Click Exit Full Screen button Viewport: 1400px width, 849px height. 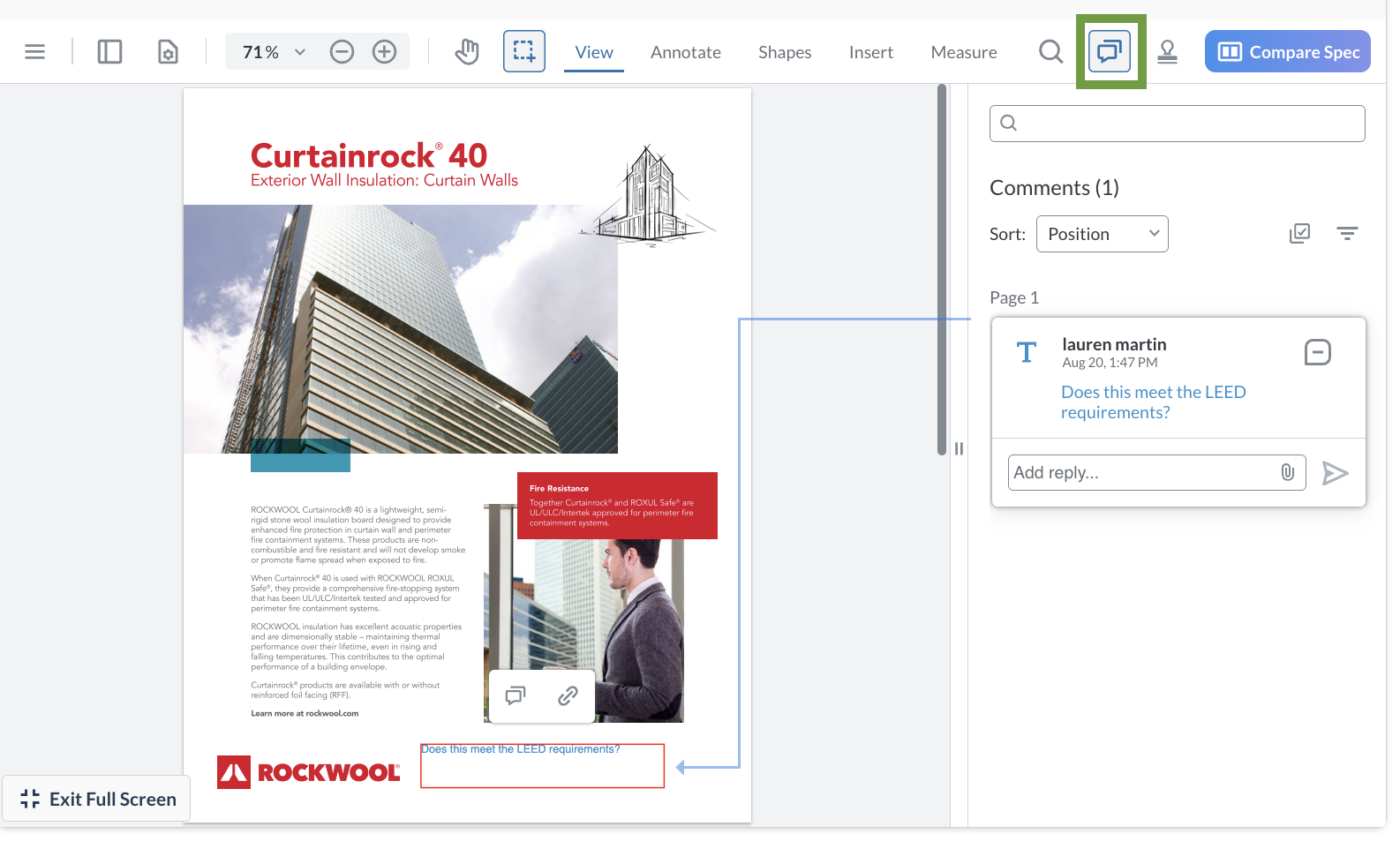[x=97, y=799]
